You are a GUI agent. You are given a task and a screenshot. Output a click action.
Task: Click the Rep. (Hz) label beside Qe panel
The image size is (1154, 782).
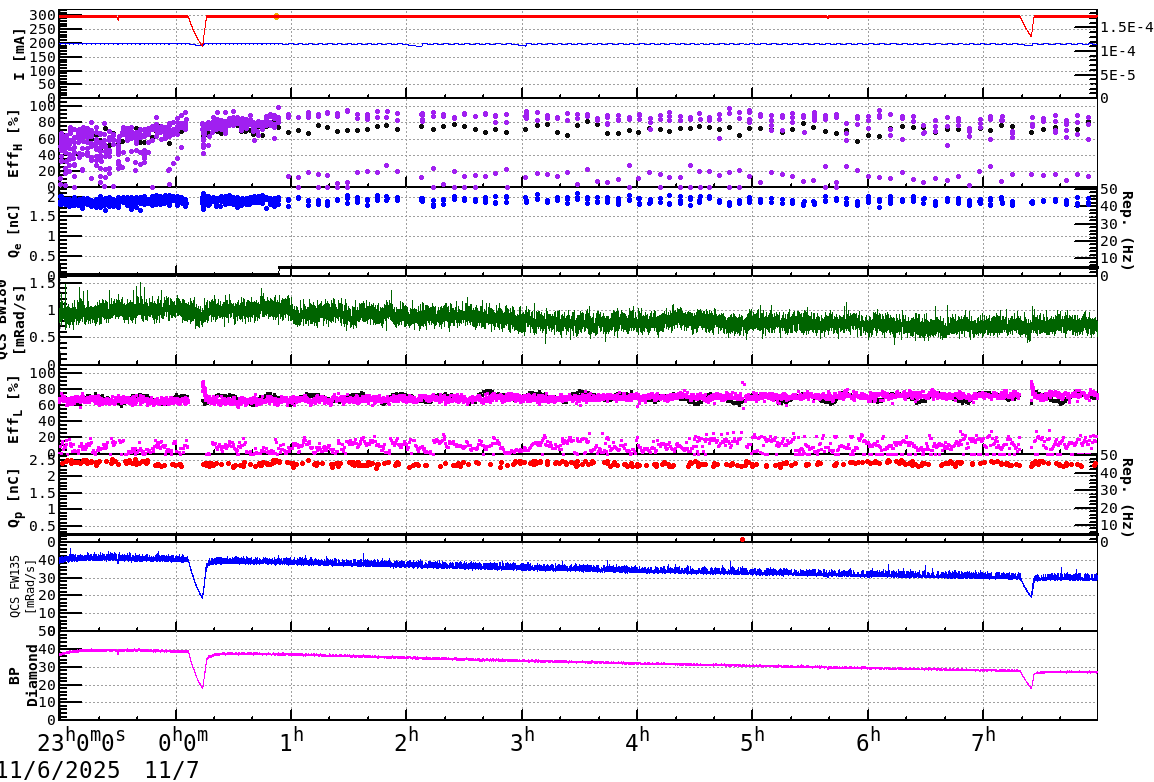[1127, 230]
